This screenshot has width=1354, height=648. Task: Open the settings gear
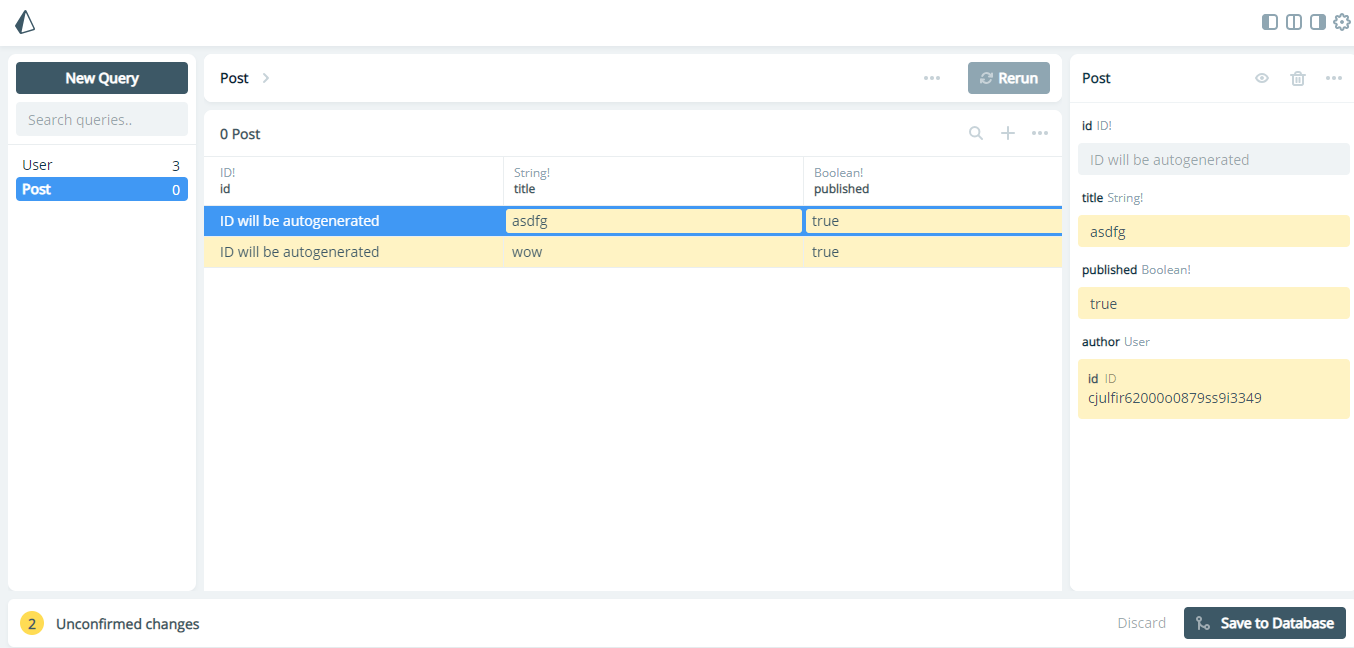pos(1341,21)
